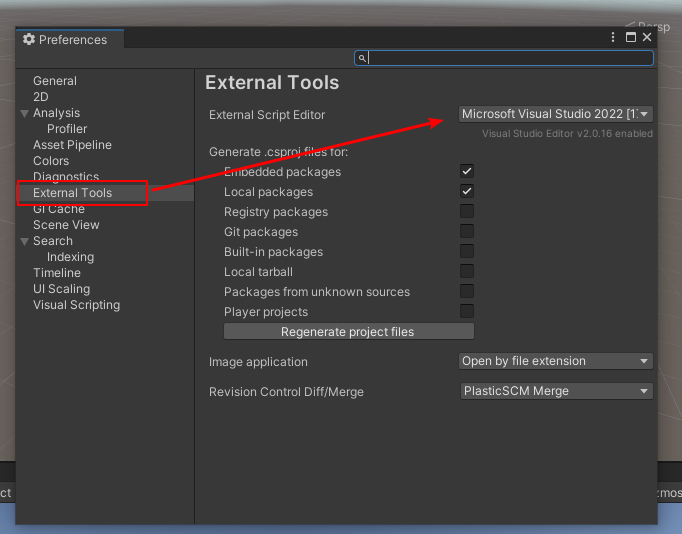Click Visual Studio Editor v2.0.16 enabled text
682x534 pixels.
pyautogui.click(x=567, y=134)
